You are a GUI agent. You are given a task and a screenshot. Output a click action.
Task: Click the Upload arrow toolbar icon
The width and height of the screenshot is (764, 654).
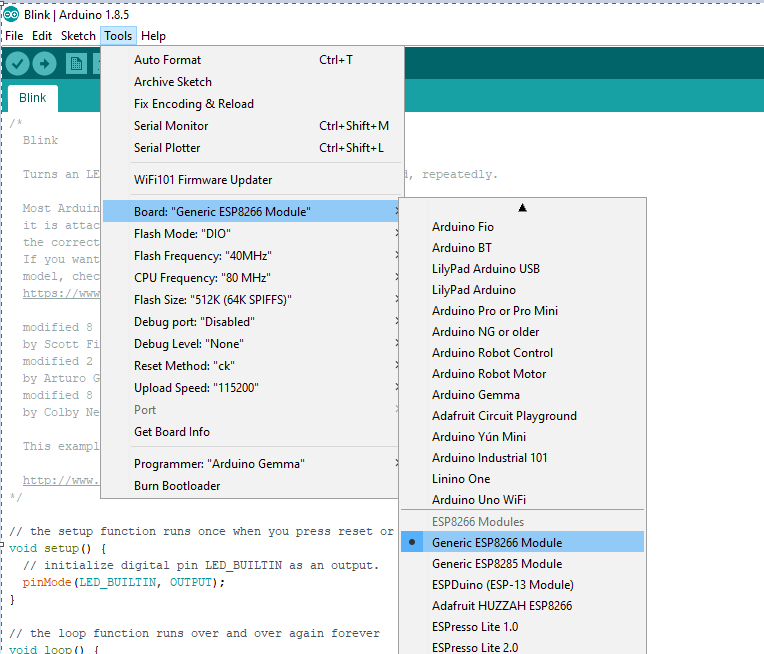coord(44,64)
